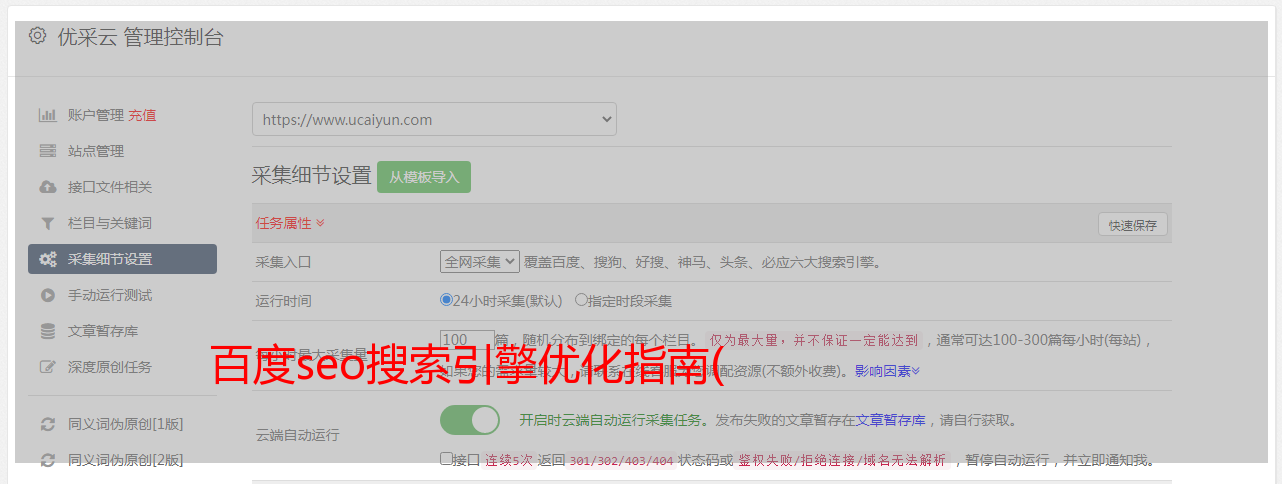Screen dimensions: 1282x484
Task: Select 采集细节设置 in the sidebar
Action: [122, 259]
